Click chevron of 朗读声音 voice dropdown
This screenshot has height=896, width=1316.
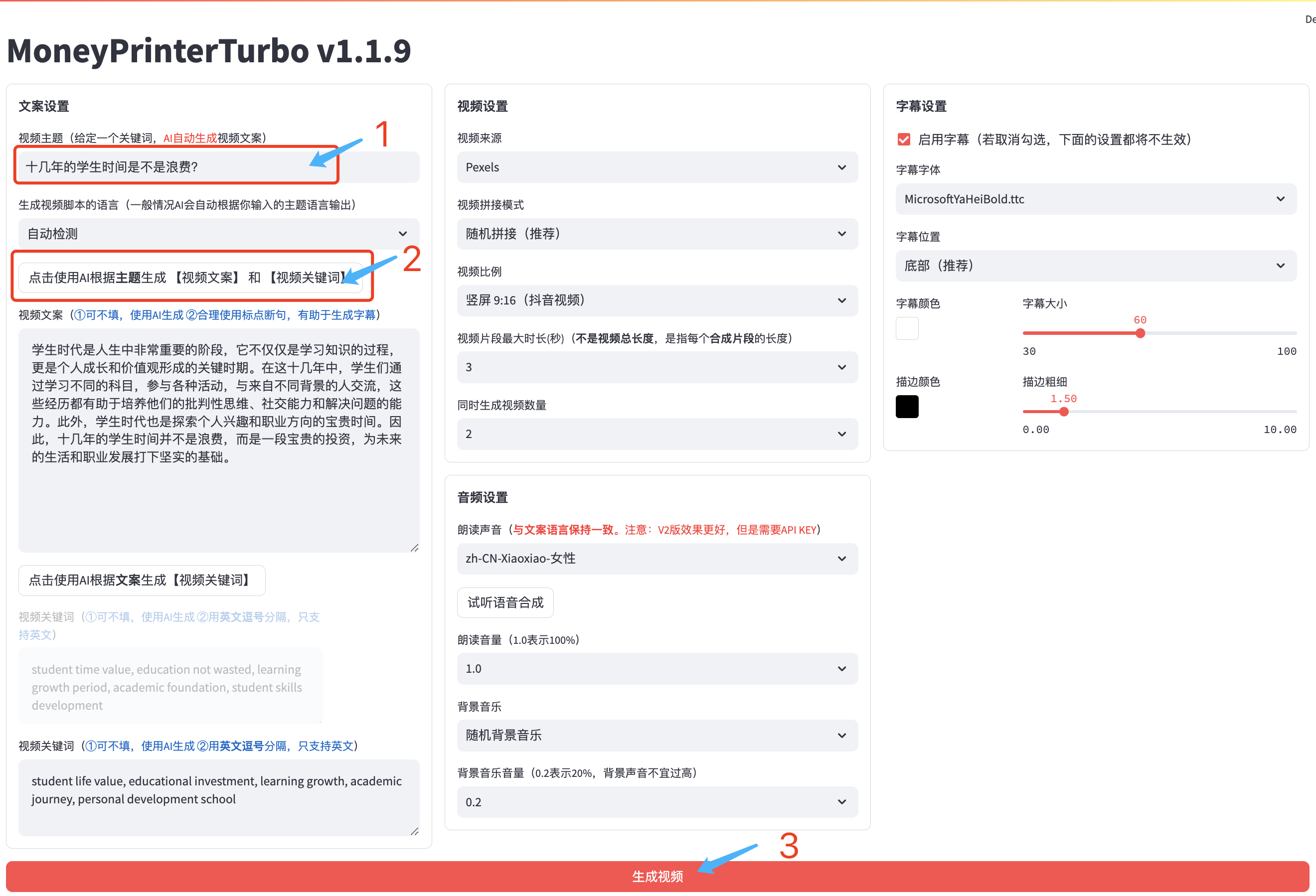(841, 559)
